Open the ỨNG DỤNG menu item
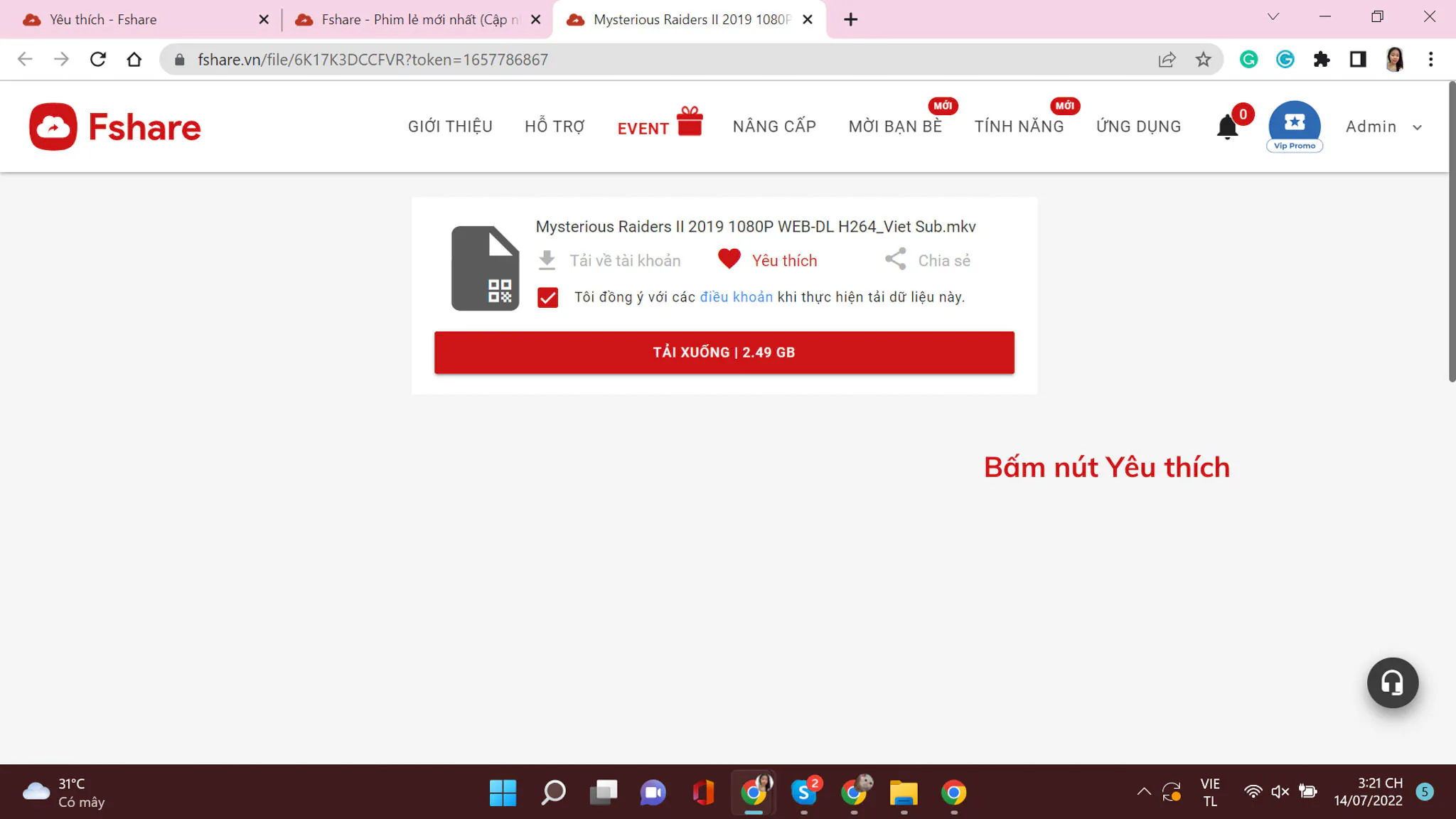The image size is (1456, 819). [1138, 127]
